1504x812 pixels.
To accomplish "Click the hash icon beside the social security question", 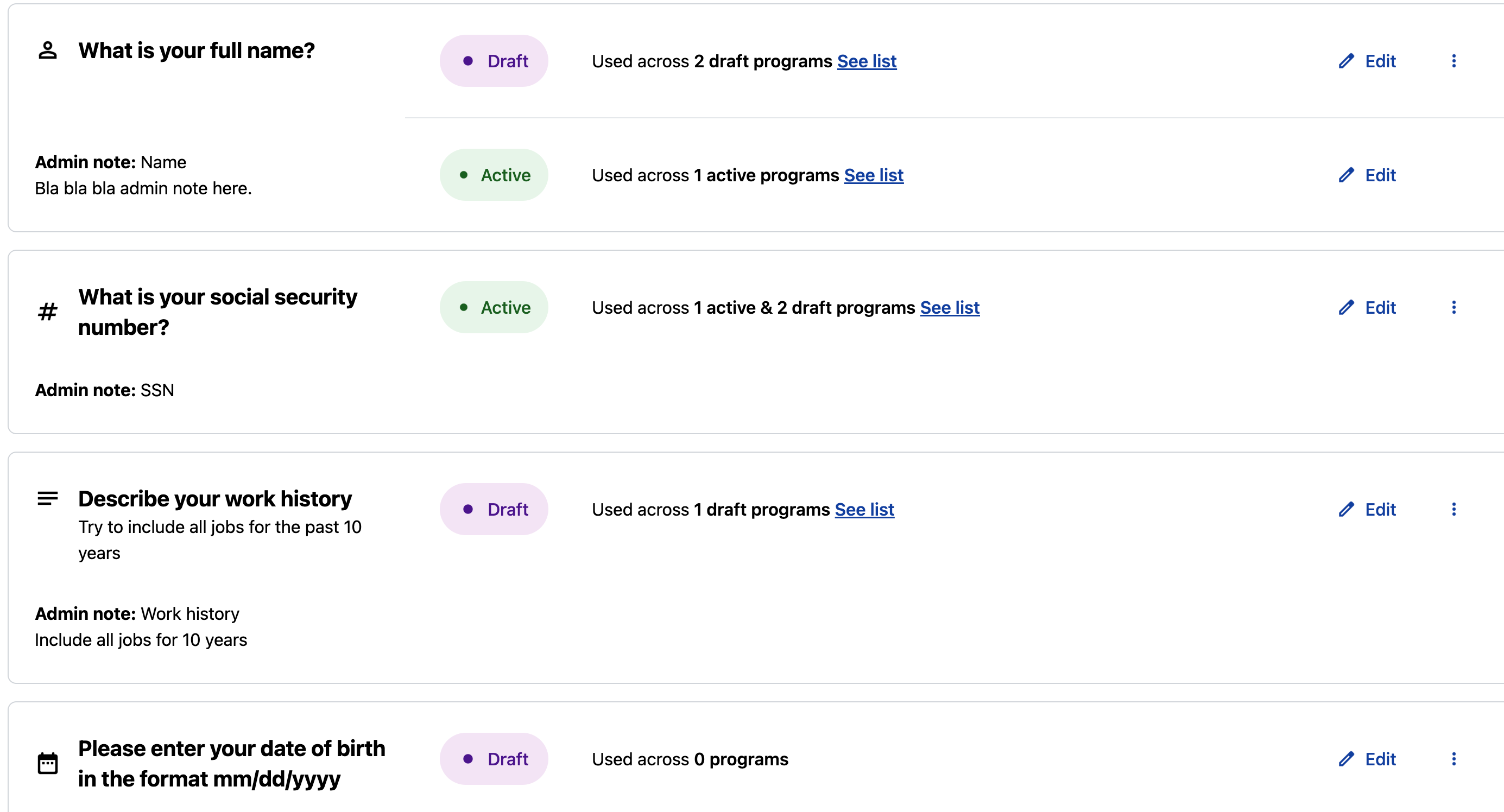I will click(47, 312).
